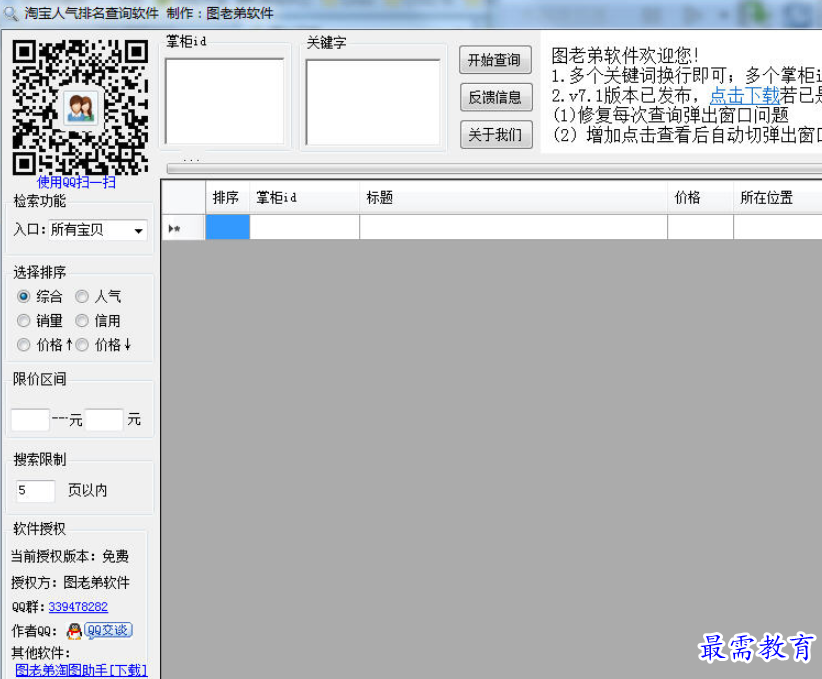
Task: Click the new-row marker in the grid
Action: coord(183,228)
